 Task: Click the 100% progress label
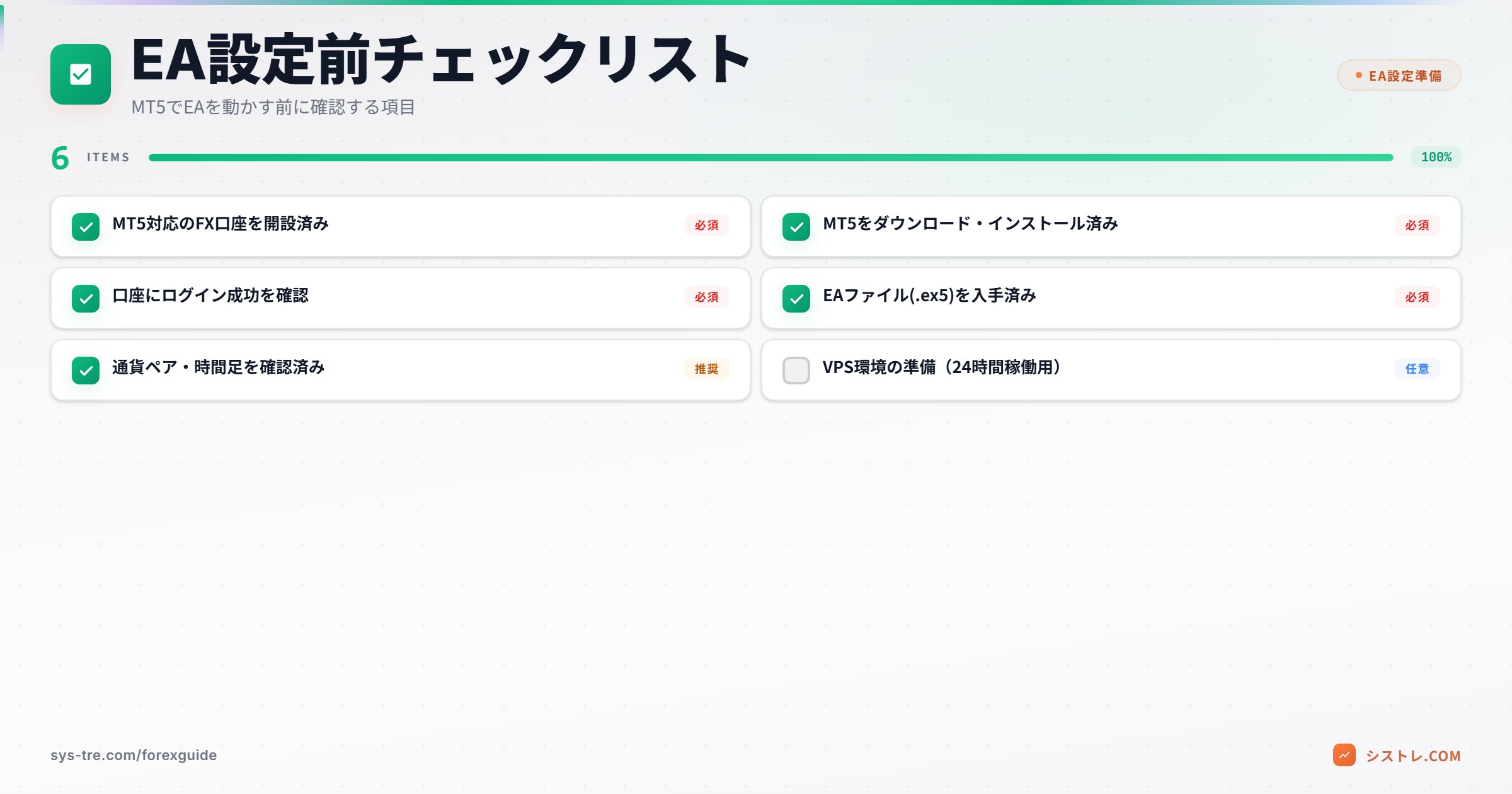click(1436, 158)
